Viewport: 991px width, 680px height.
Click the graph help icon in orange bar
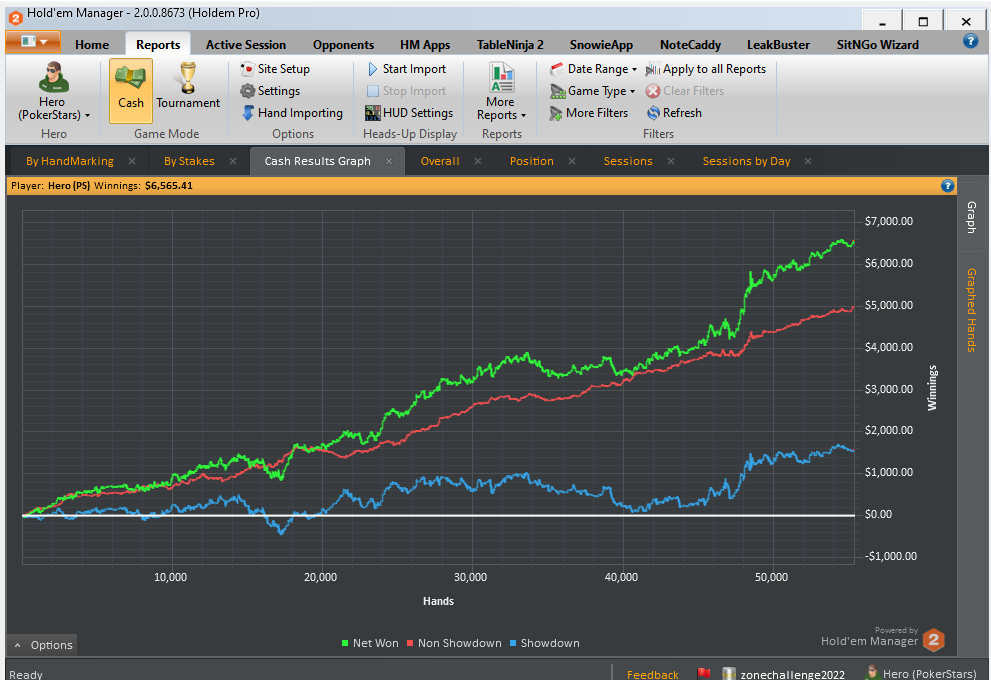pyautogui.click(x=947, y=186)
